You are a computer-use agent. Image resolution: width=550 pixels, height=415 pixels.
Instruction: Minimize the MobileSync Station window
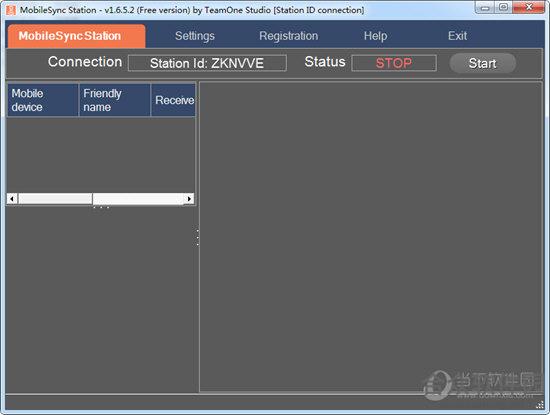(x=485, y=8)
